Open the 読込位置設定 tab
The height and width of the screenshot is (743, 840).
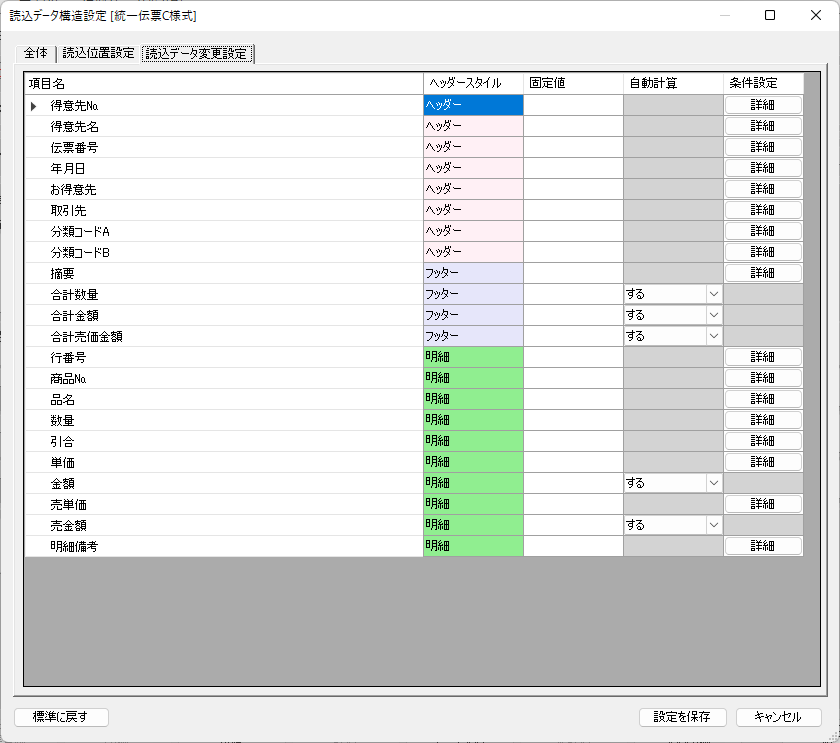[98, 53]
